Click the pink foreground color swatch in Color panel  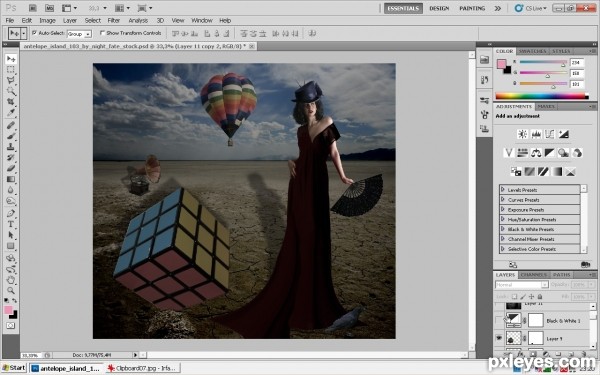(501, 64)
